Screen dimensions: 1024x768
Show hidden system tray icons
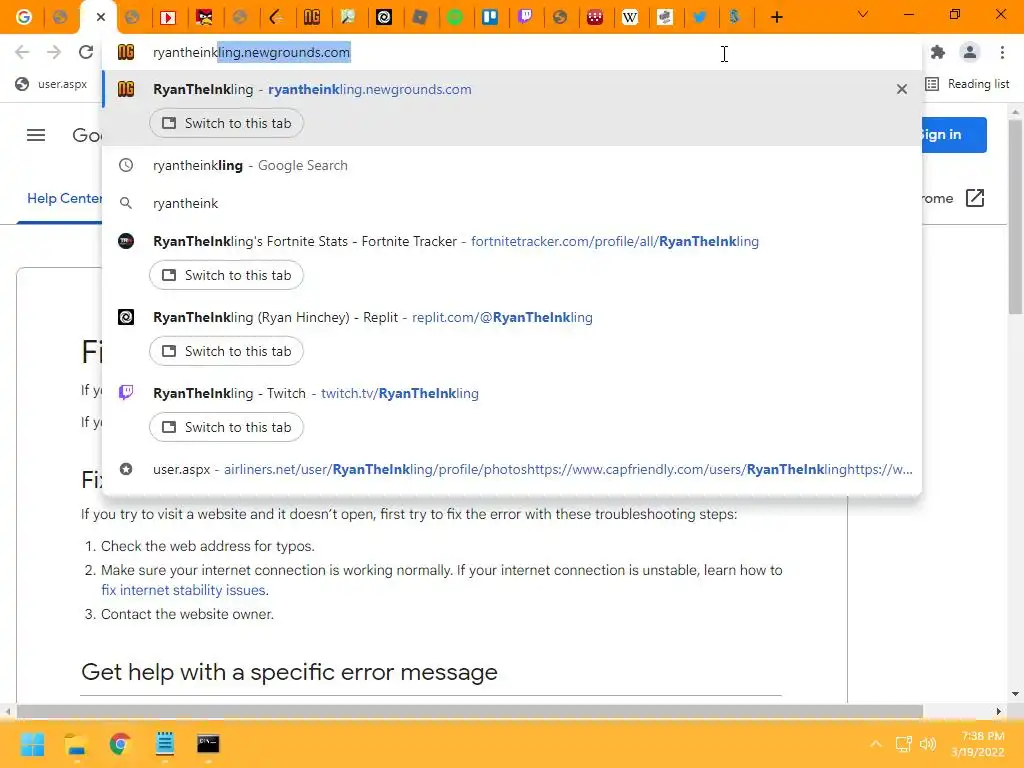876,744
